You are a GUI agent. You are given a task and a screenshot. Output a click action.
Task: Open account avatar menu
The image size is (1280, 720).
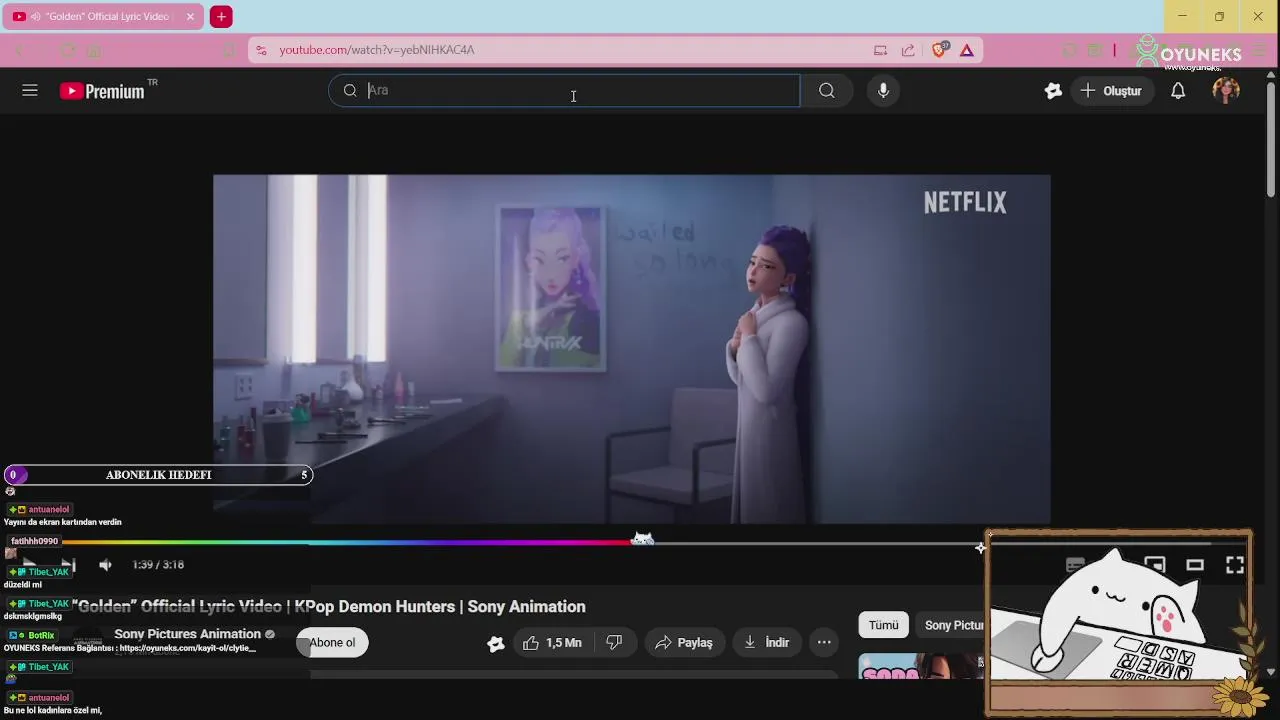[x=1226, y=91]
